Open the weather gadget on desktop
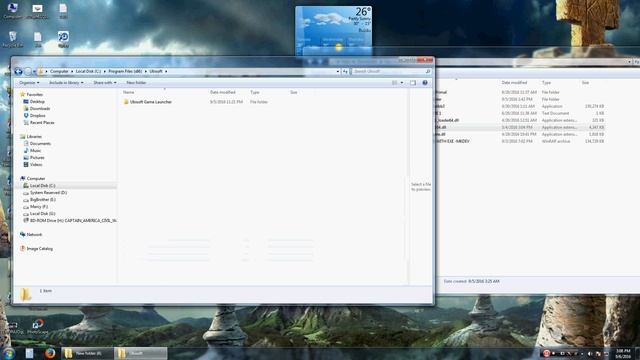This screenshot has width=640, height=360. click(x=333, y=30)
